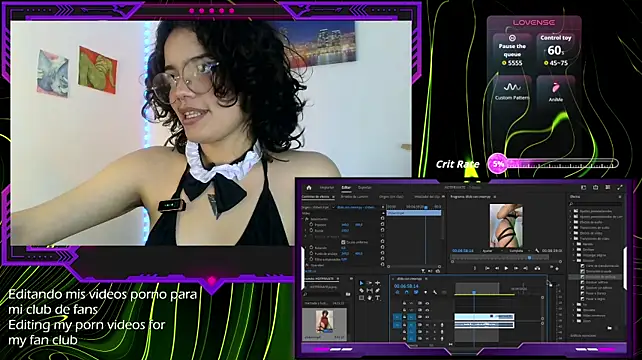Open the quick export icon at top right
Image resolution: width=642 pixels, height=360 pixels.
pyautogui.click(x=596, y=188)
